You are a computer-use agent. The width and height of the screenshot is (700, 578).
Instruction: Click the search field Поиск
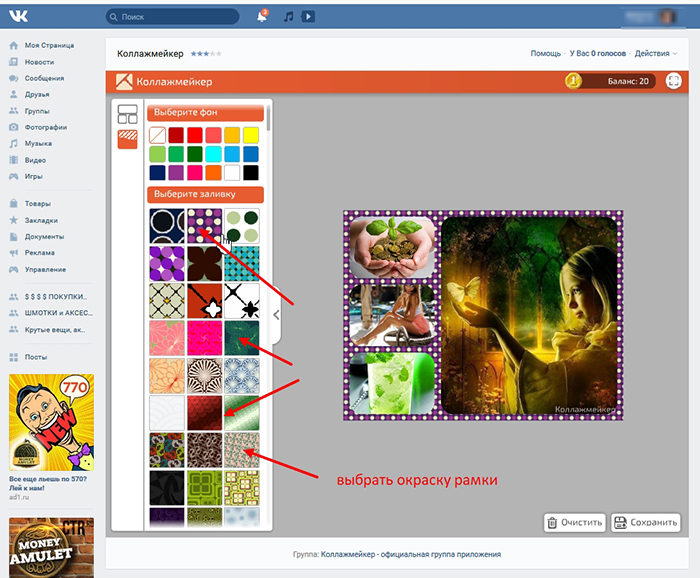tap(172, 17)
